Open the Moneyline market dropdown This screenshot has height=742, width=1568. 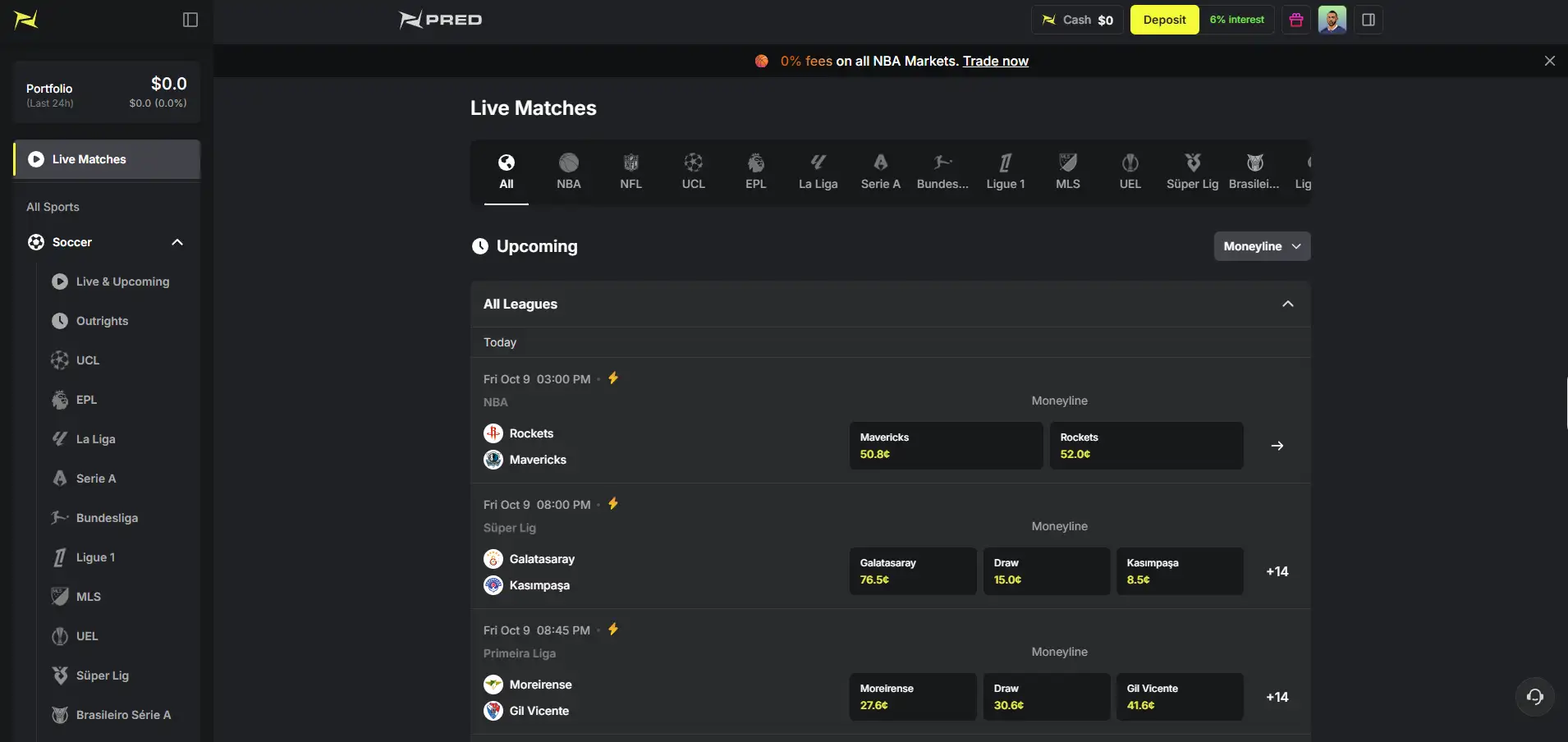point(1262,246)
